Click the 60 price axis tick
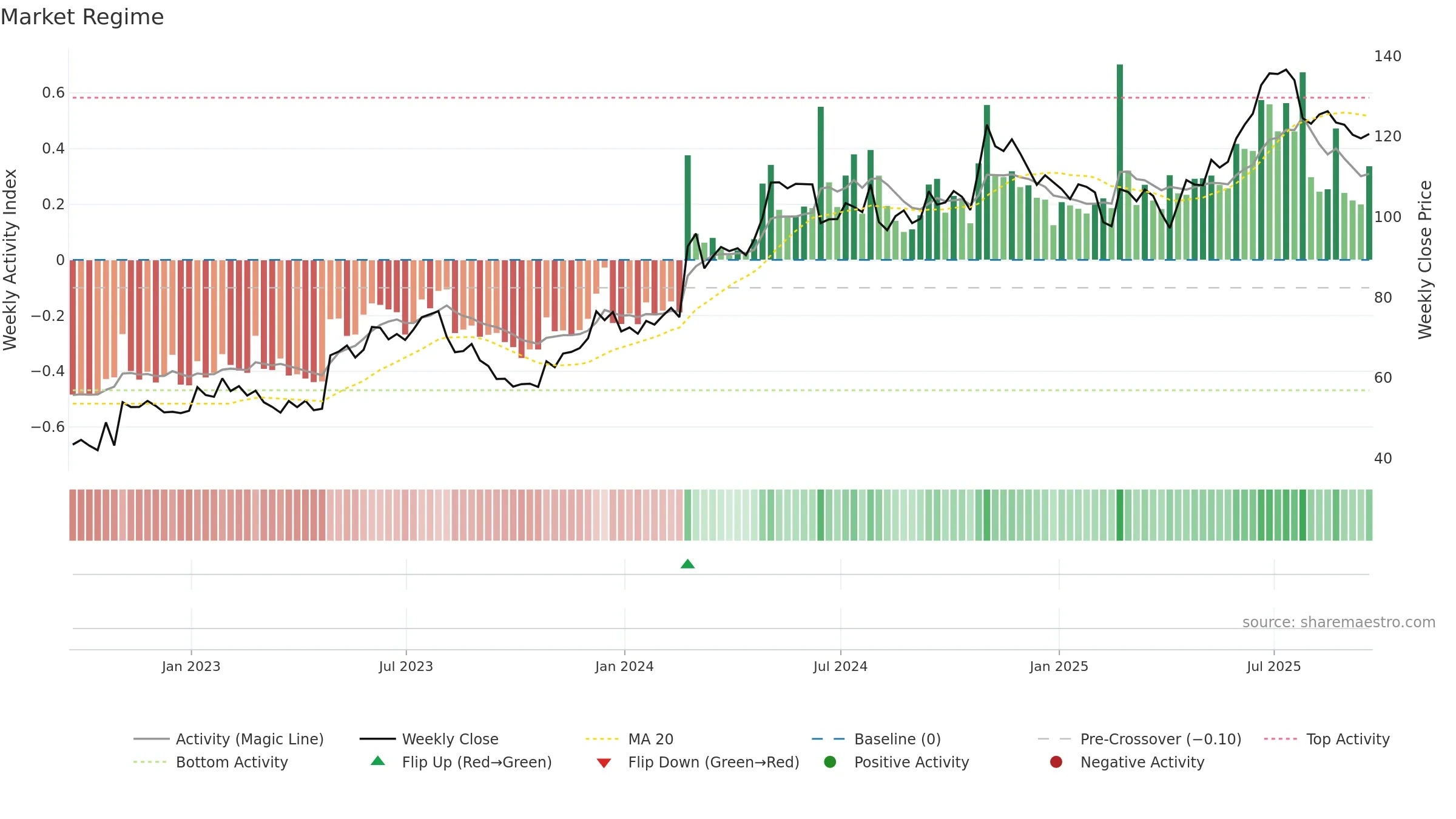 coord(1383,377)
